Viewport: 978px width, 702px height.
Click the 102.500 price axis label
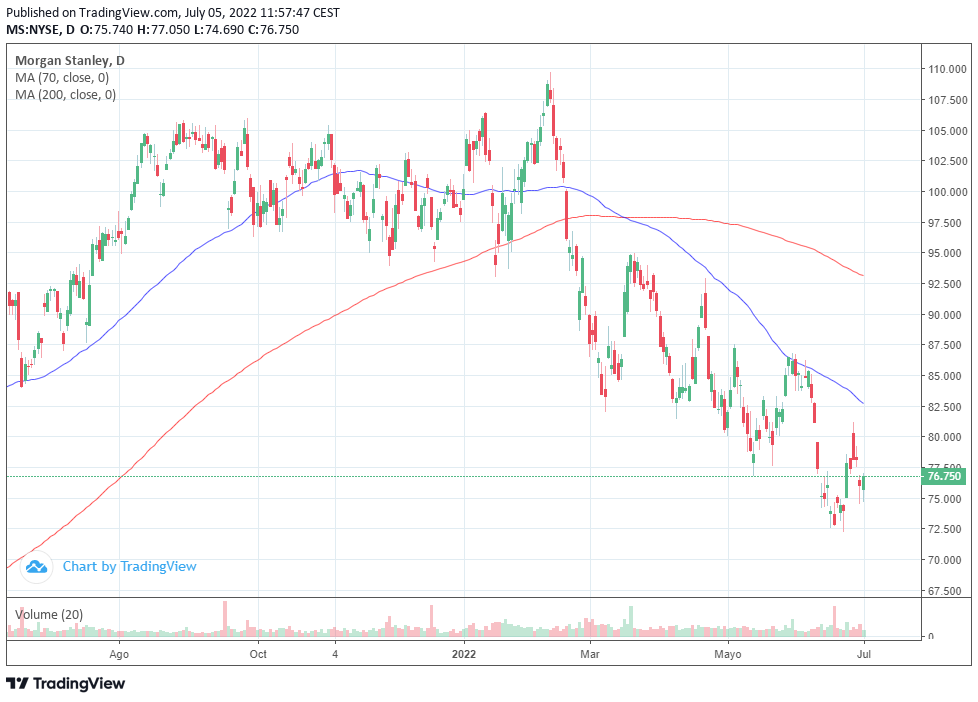(x=947, y=161)
